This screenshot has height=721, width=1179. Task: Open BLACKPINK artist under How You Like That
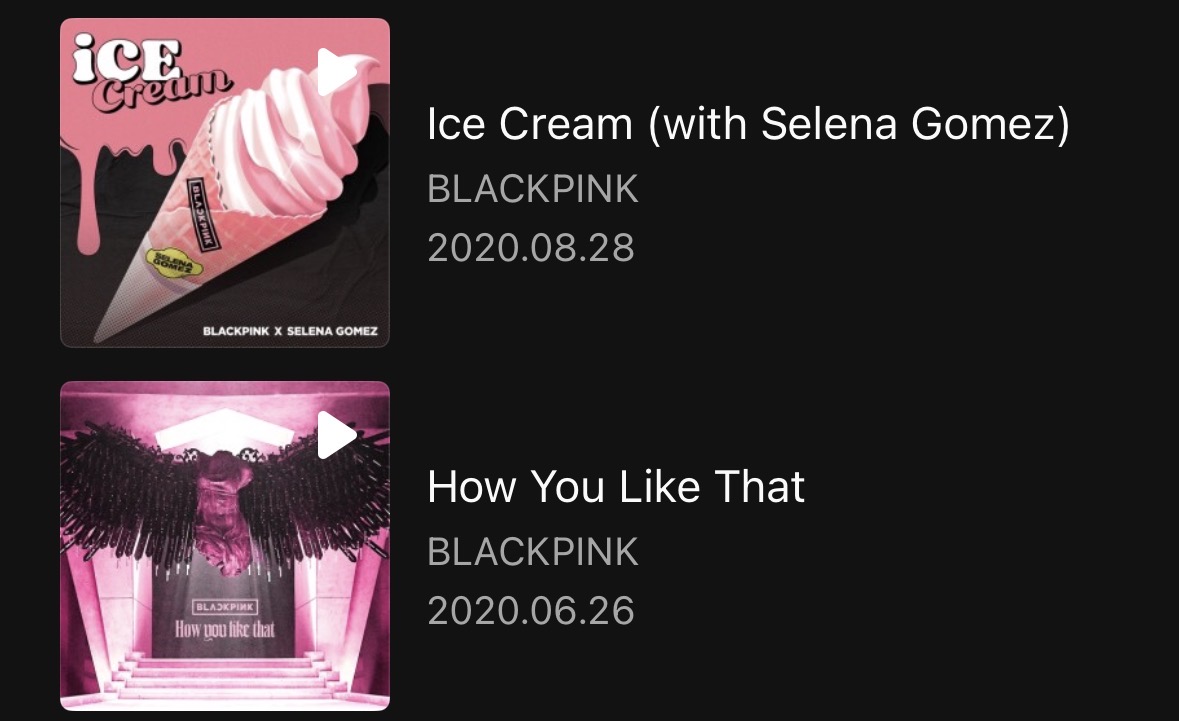pos(532,552)
